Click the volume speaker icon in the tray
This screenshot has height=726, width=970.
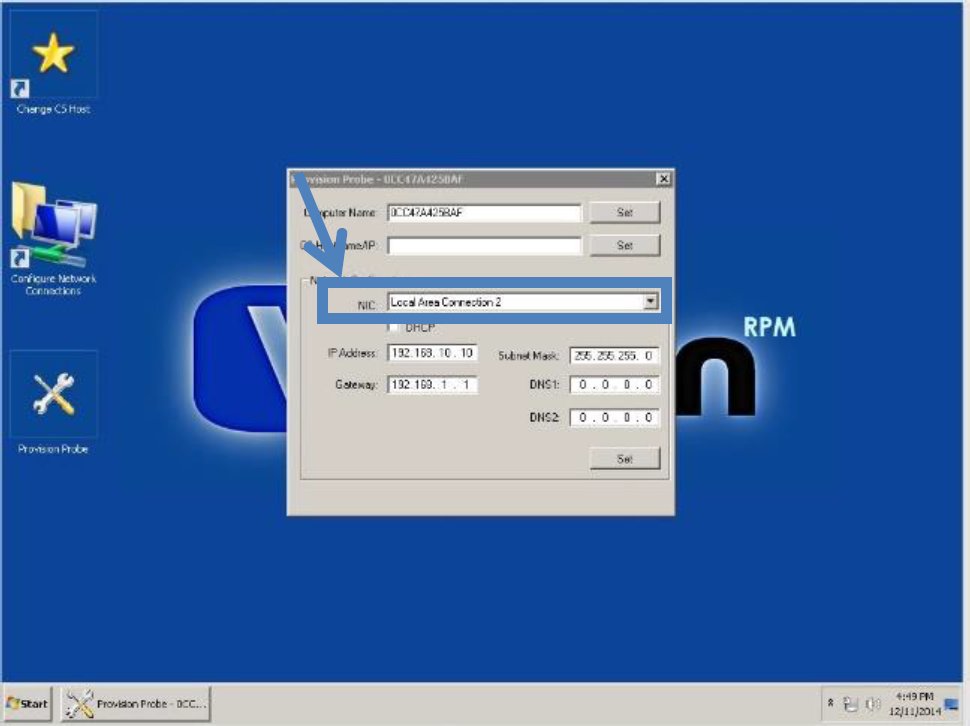pyautogui.click(x=873, y=703)
